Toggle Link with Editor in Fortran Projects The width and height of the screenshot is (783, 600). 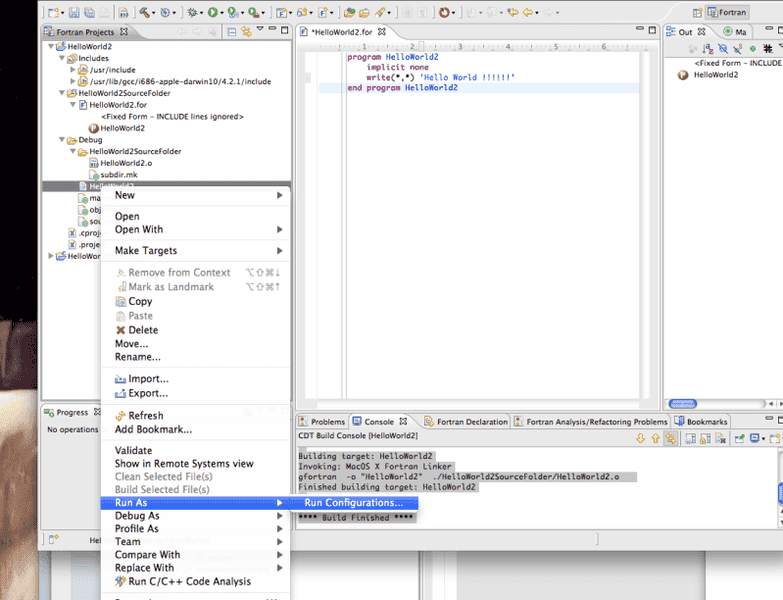point(245,33)
